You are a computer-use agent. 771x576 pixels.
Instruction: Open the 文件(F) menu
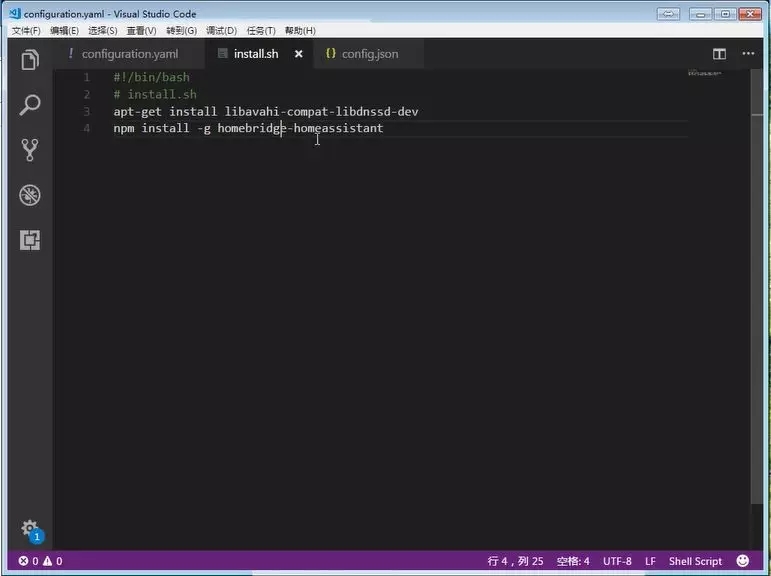click(x=26, y=31)
